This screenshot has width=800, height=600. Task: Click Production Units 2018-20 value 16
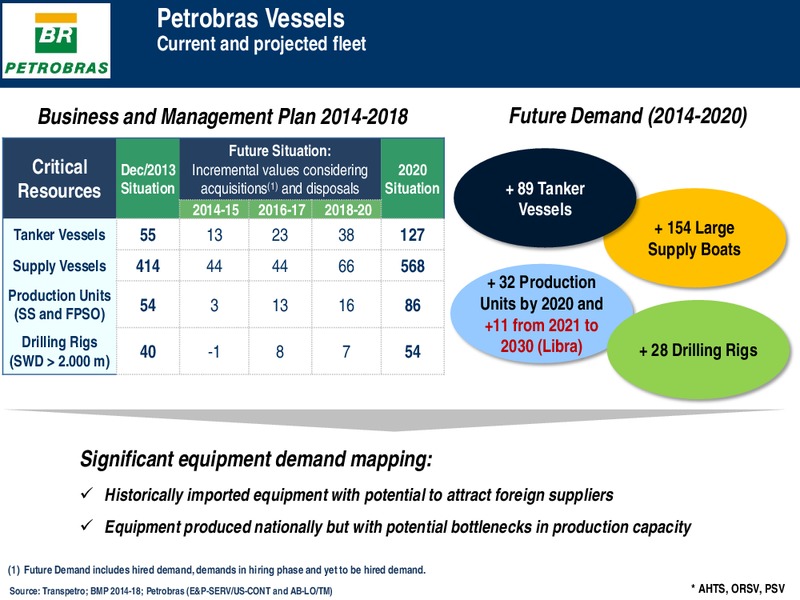[x=346, y=305]
